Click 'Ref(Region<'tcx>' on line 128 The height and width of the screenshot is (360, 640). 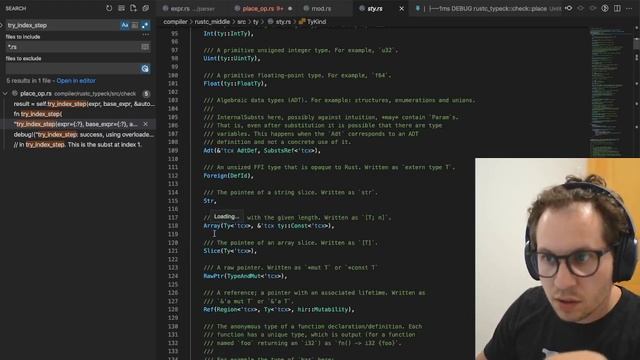pyautogui.click(x=231, y=309)
